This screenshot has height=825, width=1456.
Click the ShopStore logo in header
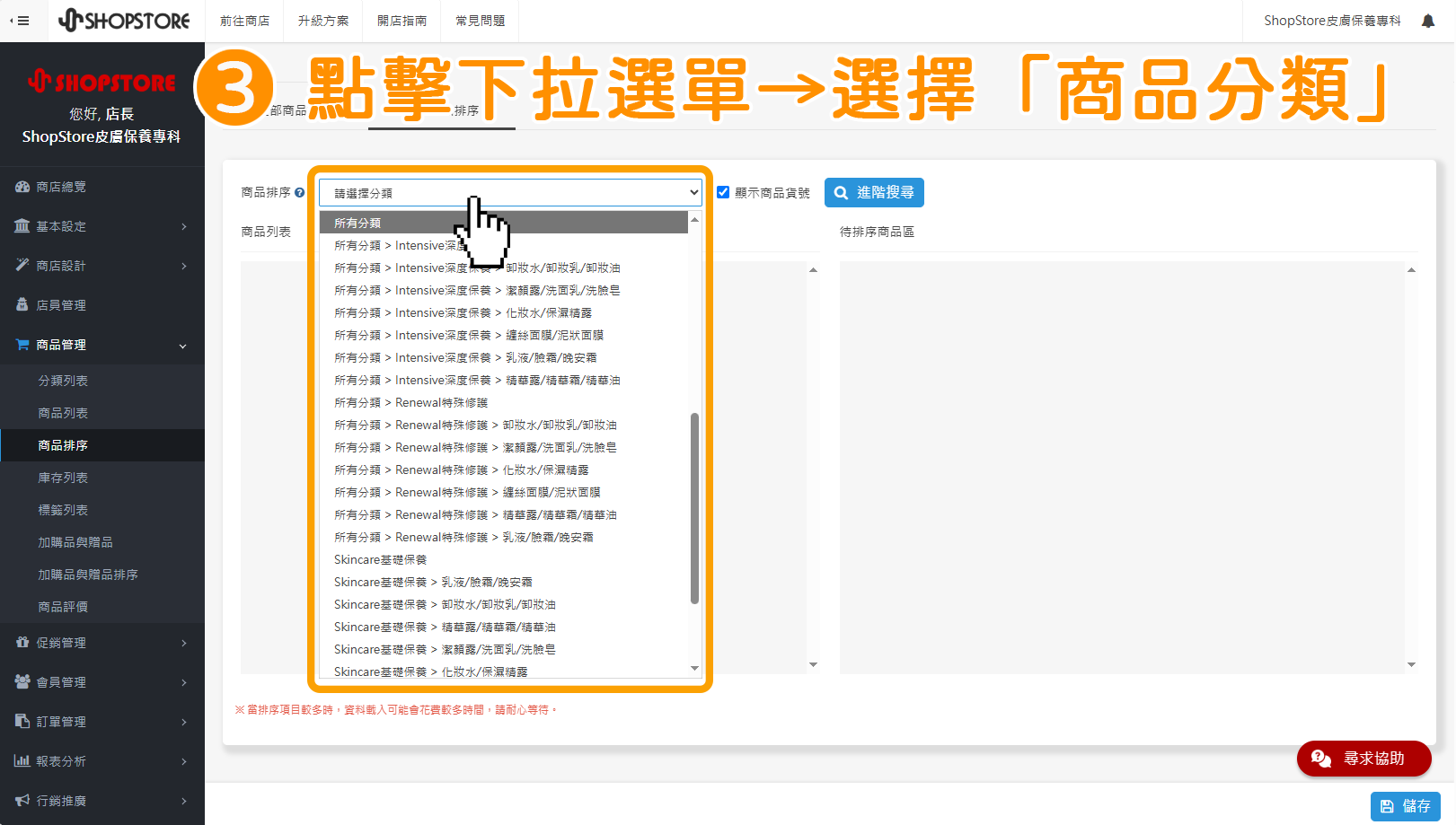(124, 20)
